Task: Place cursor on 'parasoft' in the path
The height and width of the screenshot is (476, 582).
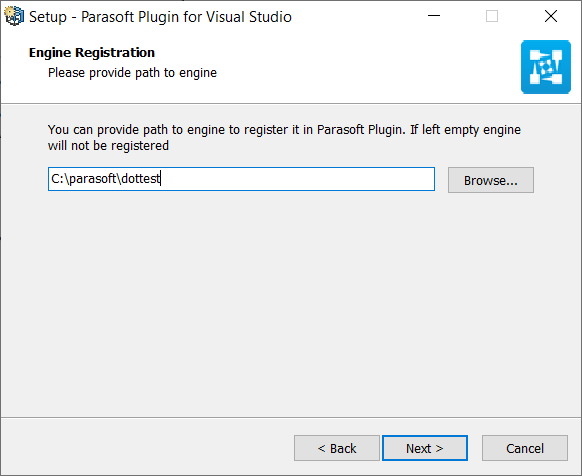Action: pos(93,179)
